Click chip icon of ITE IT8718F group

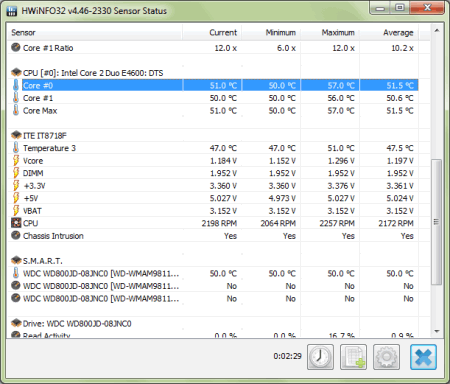(x=16, y=135)
